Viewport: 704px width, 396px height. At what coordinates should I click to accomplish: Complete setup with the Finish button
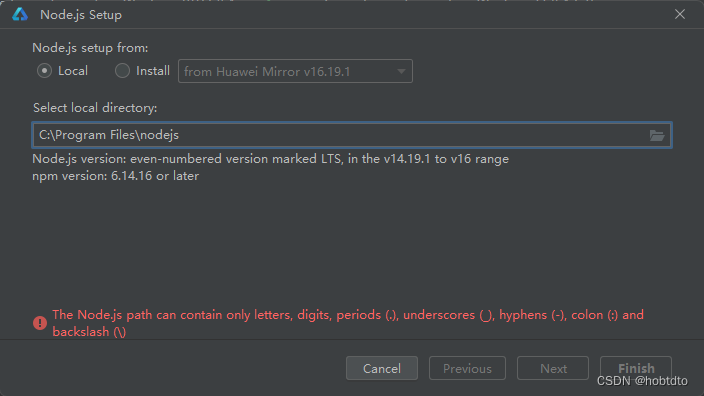tap(636, 368)
